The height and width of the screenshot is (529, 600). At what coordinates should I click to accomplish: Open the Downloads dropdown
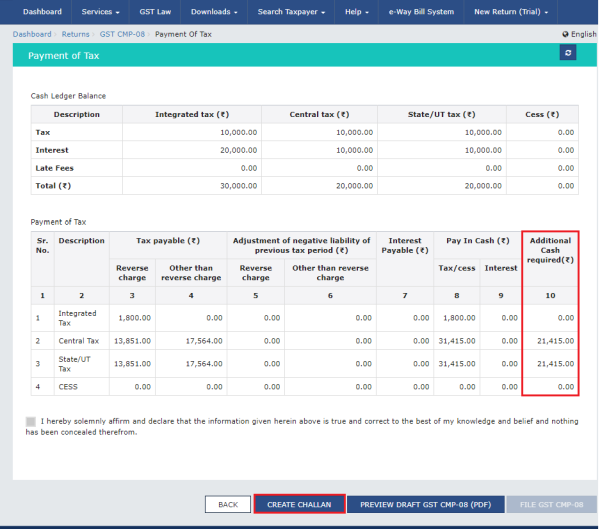click(x=215, y=12)
